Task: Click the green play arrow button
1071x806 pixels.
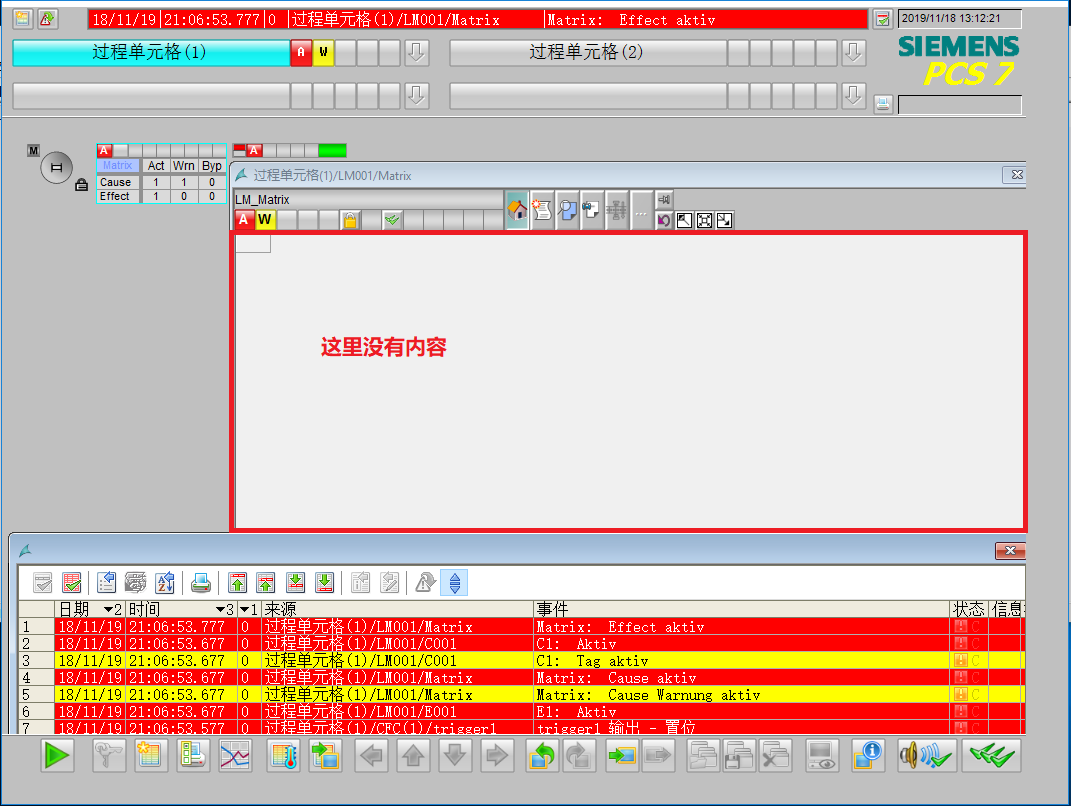Action: pyautogui.click(x=57, y=755)
